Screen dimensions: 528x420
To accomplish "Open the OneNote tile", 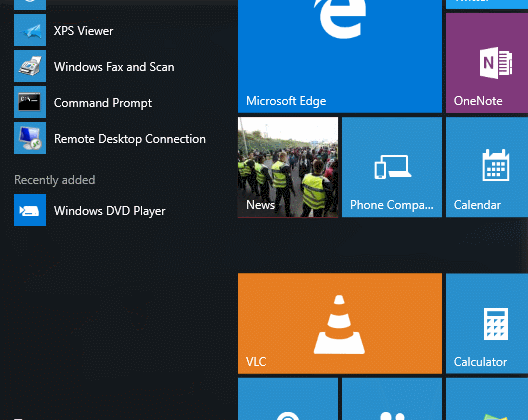I will (487, 63).
